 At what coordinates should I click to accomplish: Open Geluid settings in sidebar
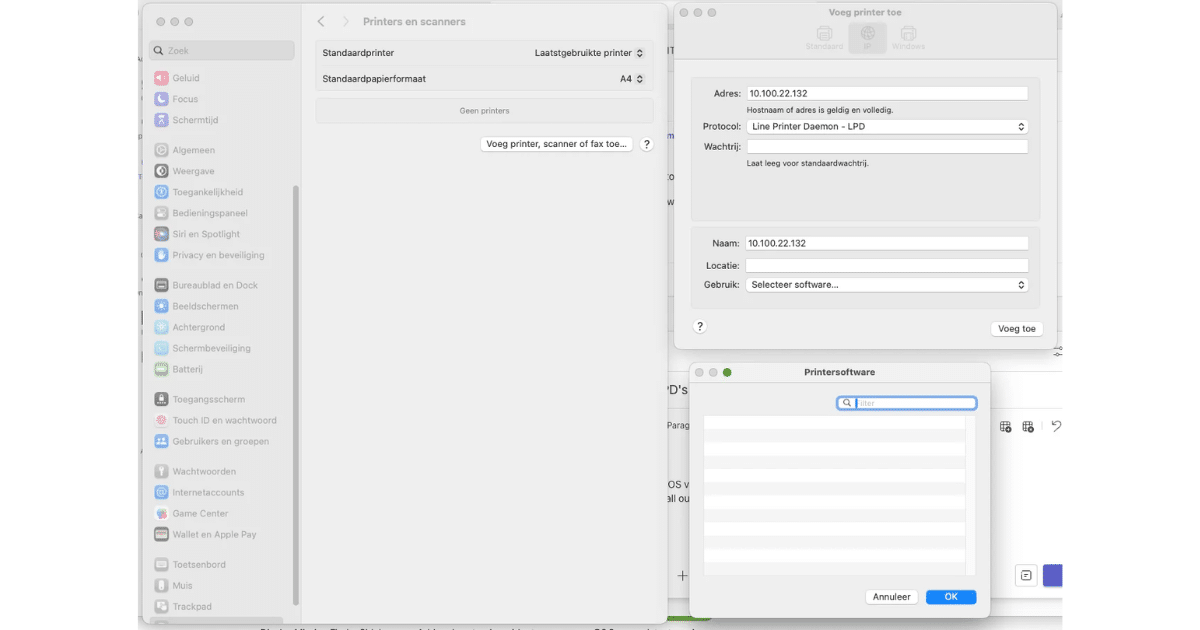tap(186, 78)
